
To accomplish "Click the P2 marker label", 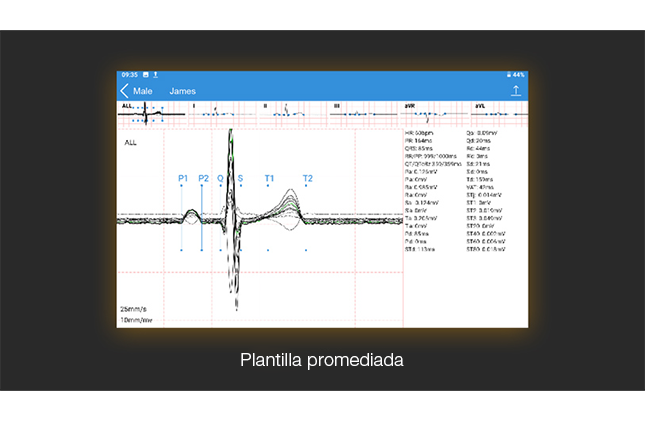I will [x=203, y=178].
